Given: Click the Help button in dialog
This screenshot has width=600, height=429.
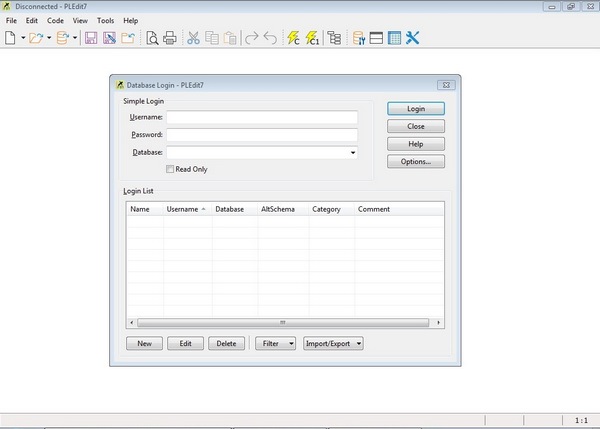Looking at the screenshot, I should pyautogui.click(x=416, y=144).
